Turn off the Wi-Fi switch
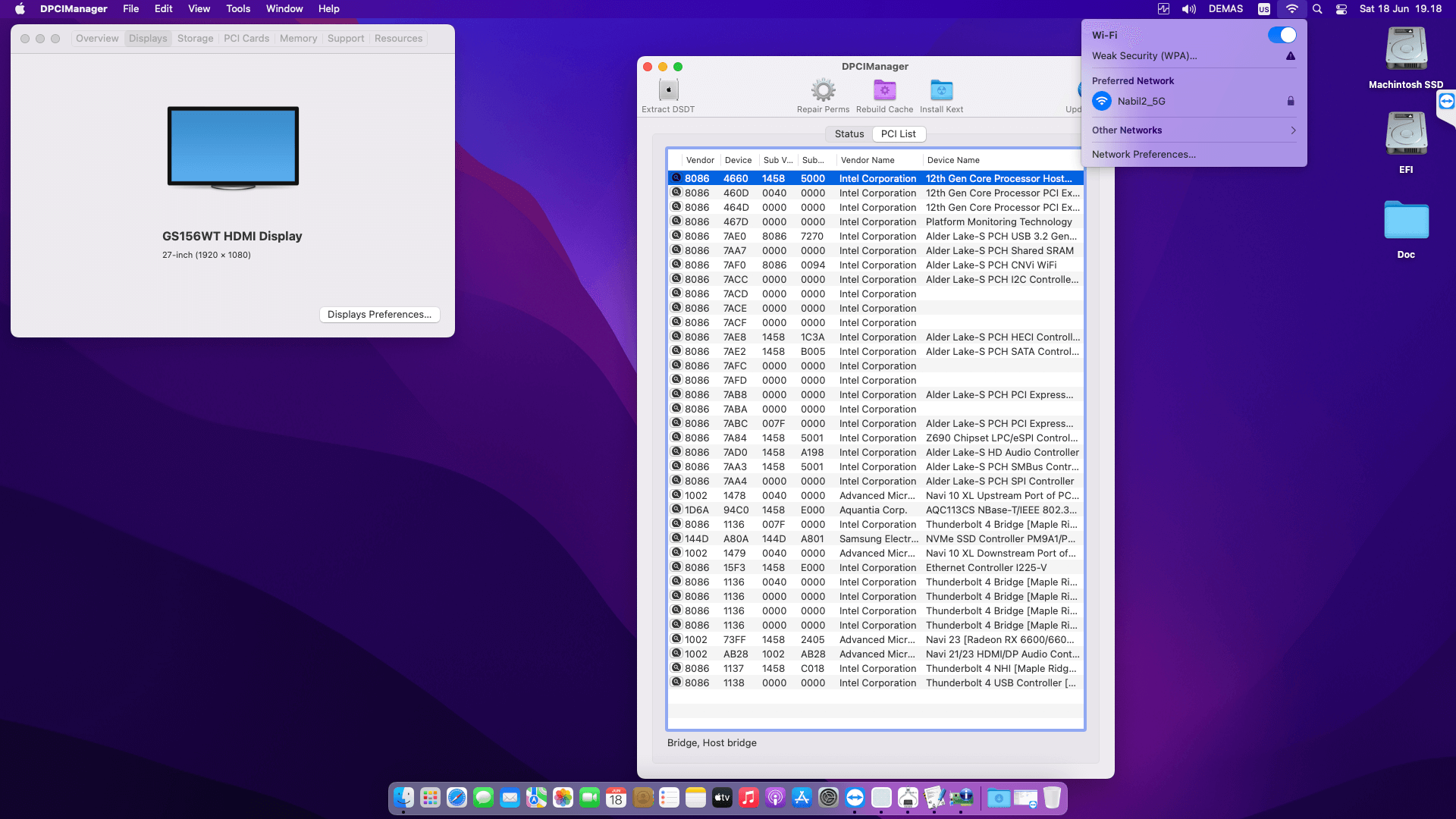Image resolution: width=1456 pixels, height=819 pixels. (1282, 35)
